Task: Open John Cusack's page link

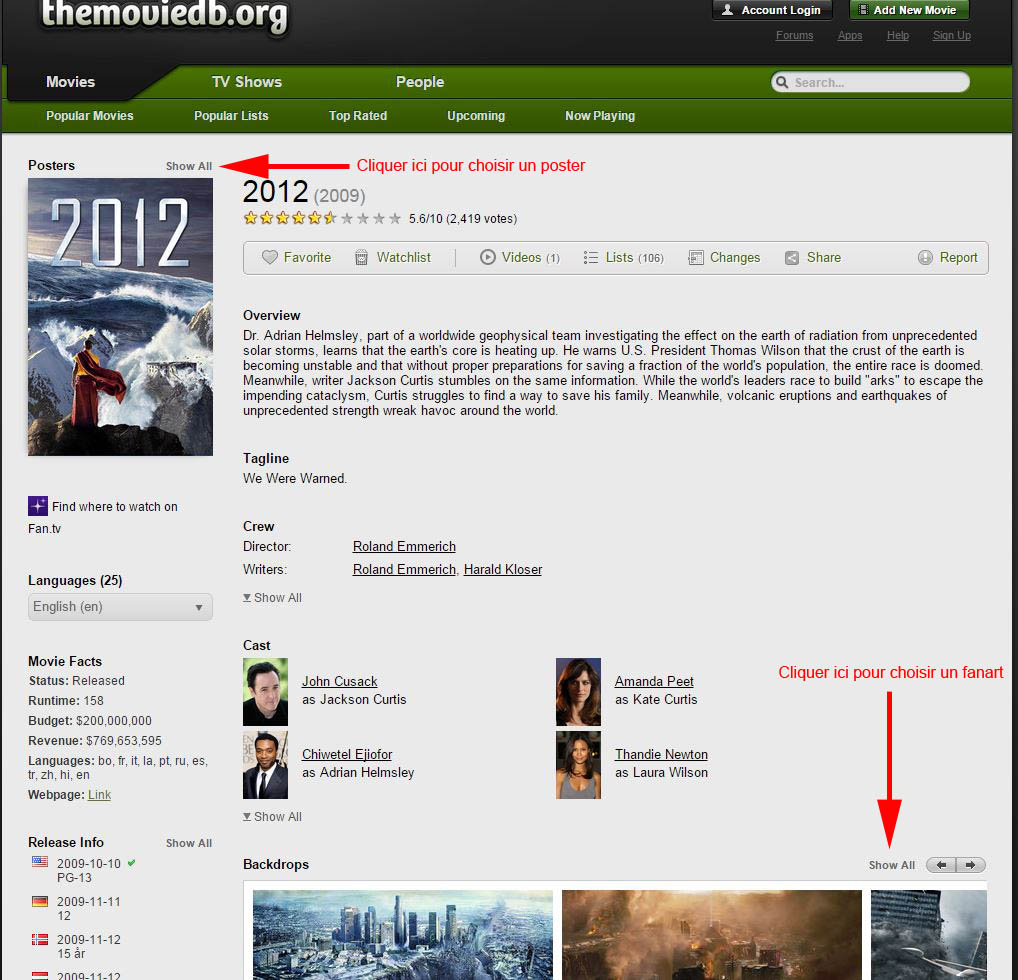Action: pos(340,681)
